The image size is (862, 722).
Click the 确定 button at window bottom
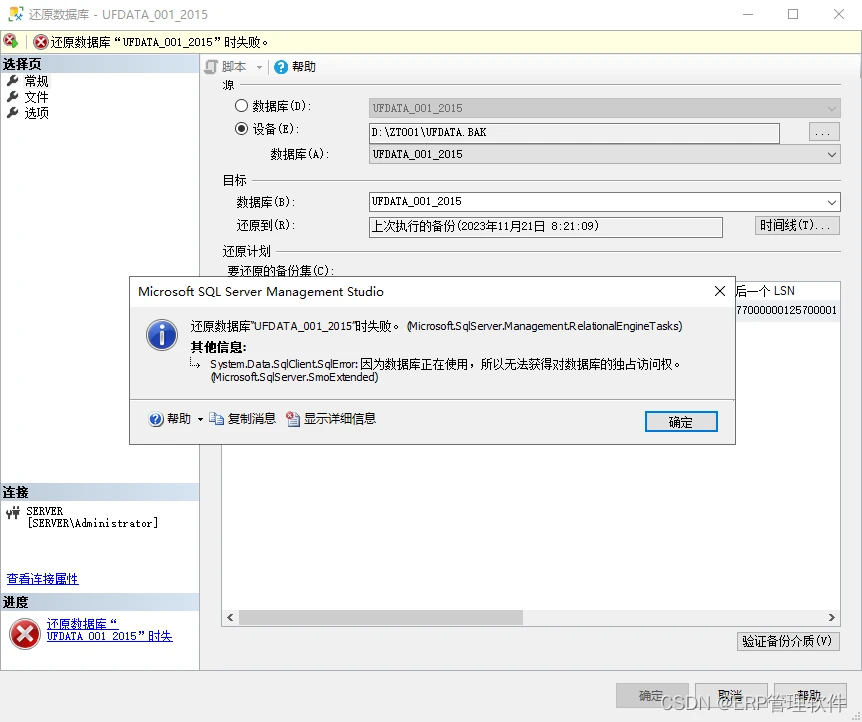click(651, 696)
